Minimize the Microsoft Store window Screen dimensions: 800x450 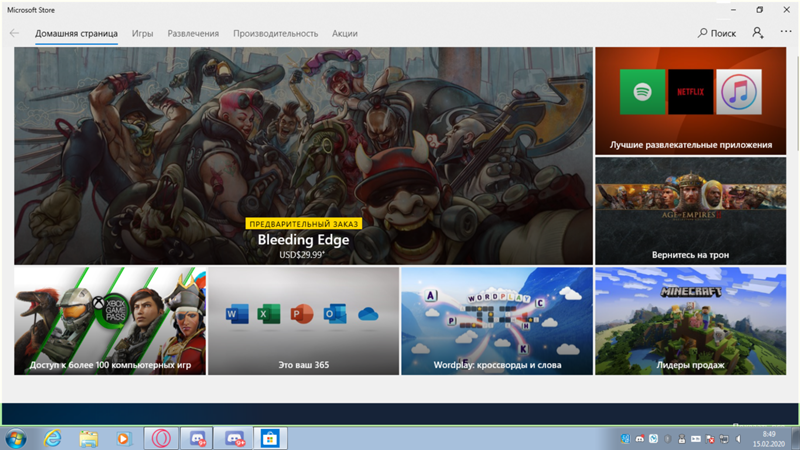click(x=733, y=10)
